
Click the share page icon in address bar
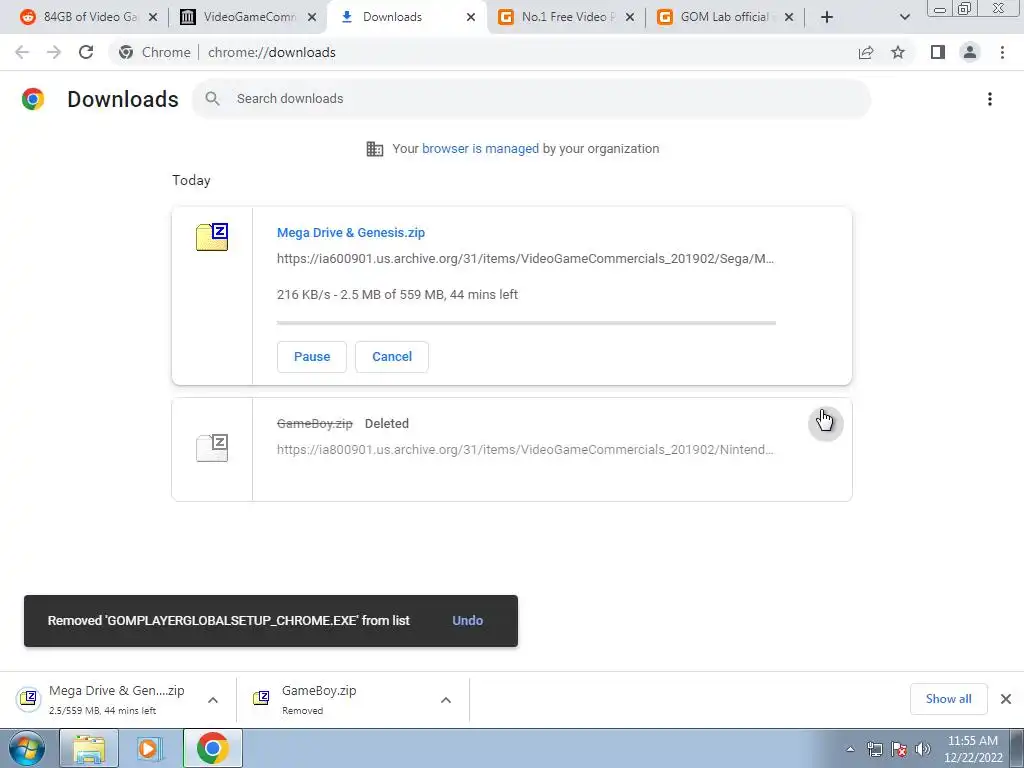coord(866,52)
